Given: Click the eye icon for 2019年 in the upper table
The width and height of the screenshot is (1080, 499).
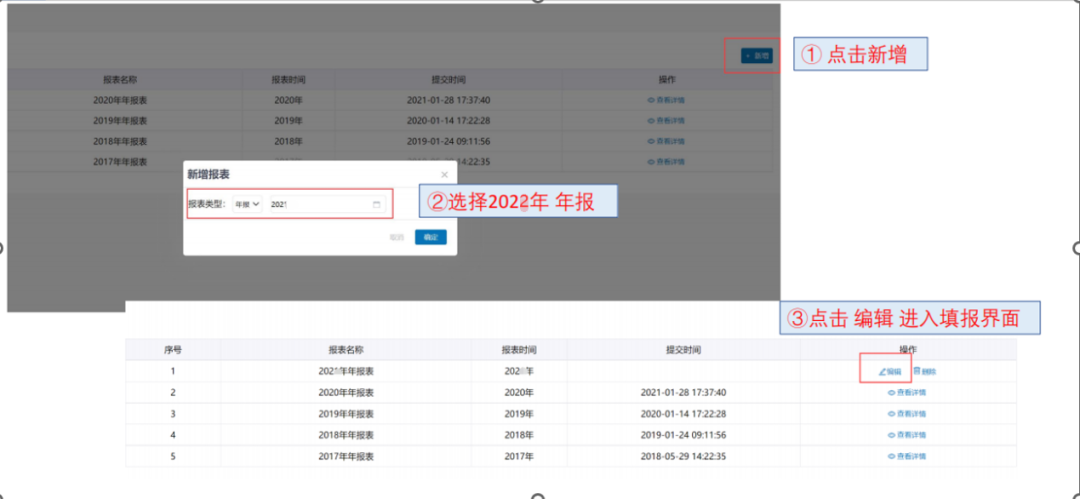Looking at the screenshot, I should [651, 121].
